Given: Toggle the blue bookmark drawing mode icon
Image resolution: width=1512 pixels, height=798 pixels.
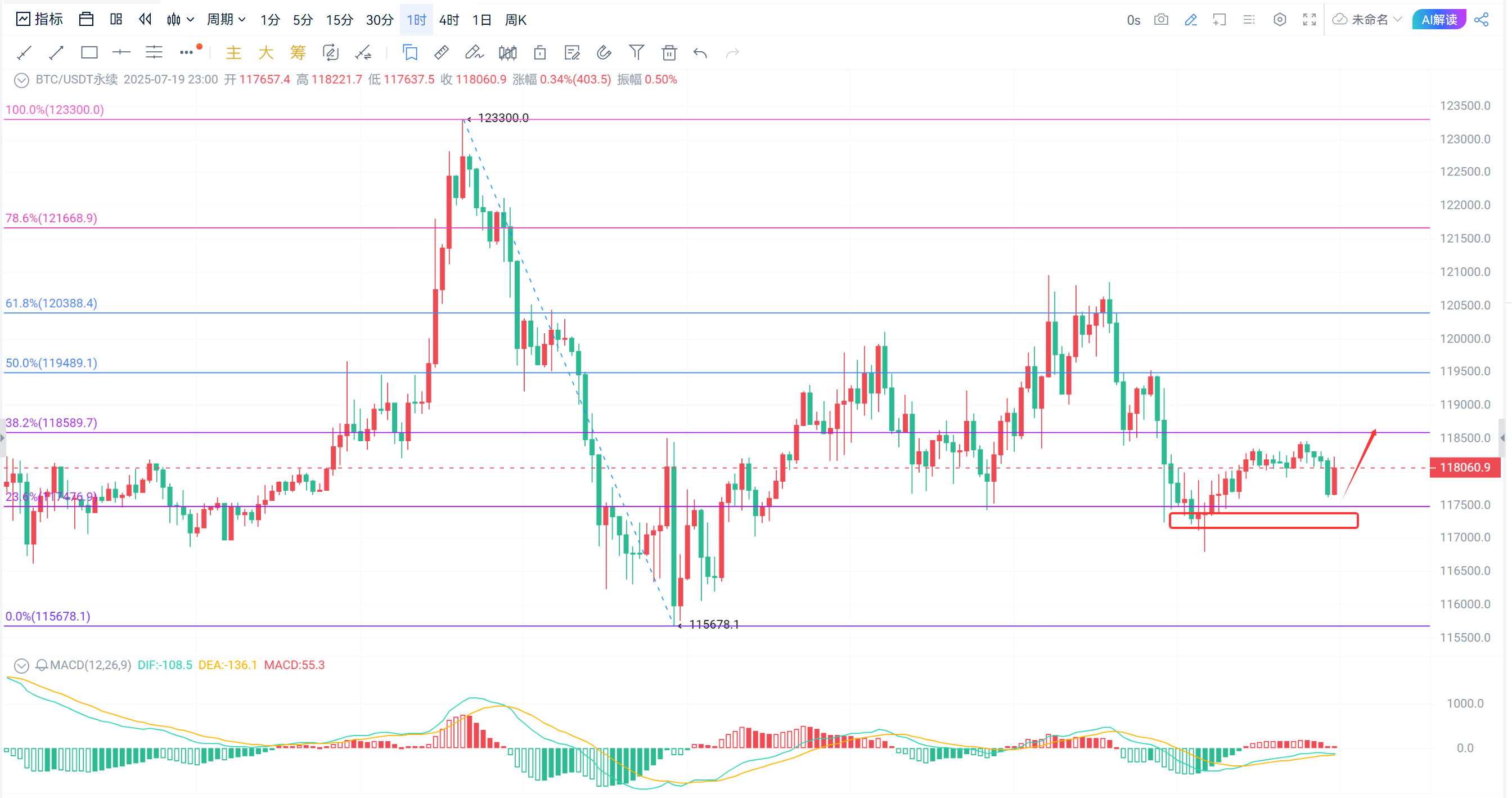Looking at the screenshot, I should click(x=410, y=53).
